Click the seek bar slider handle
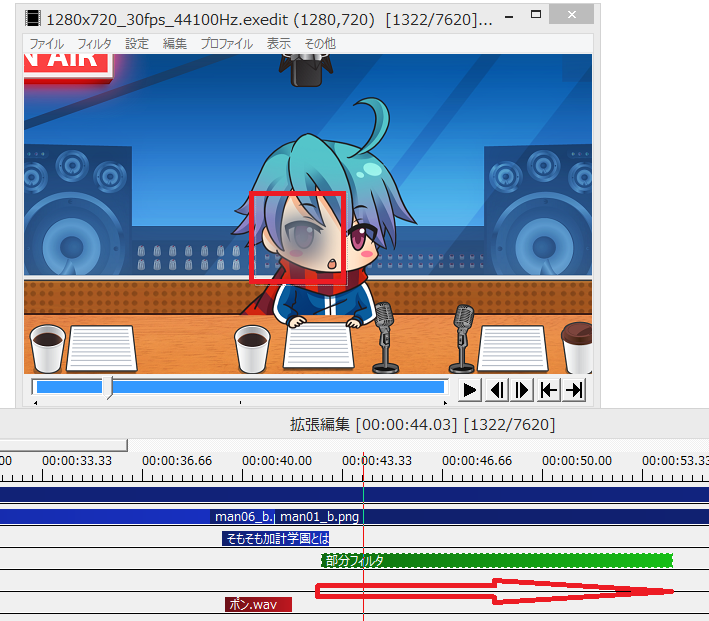The width and height of the screenshot is (709, 621). [108, 388]
